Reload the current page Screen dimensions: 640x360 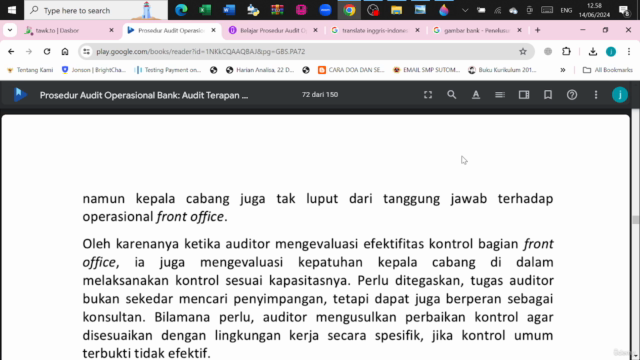[47, 51]
